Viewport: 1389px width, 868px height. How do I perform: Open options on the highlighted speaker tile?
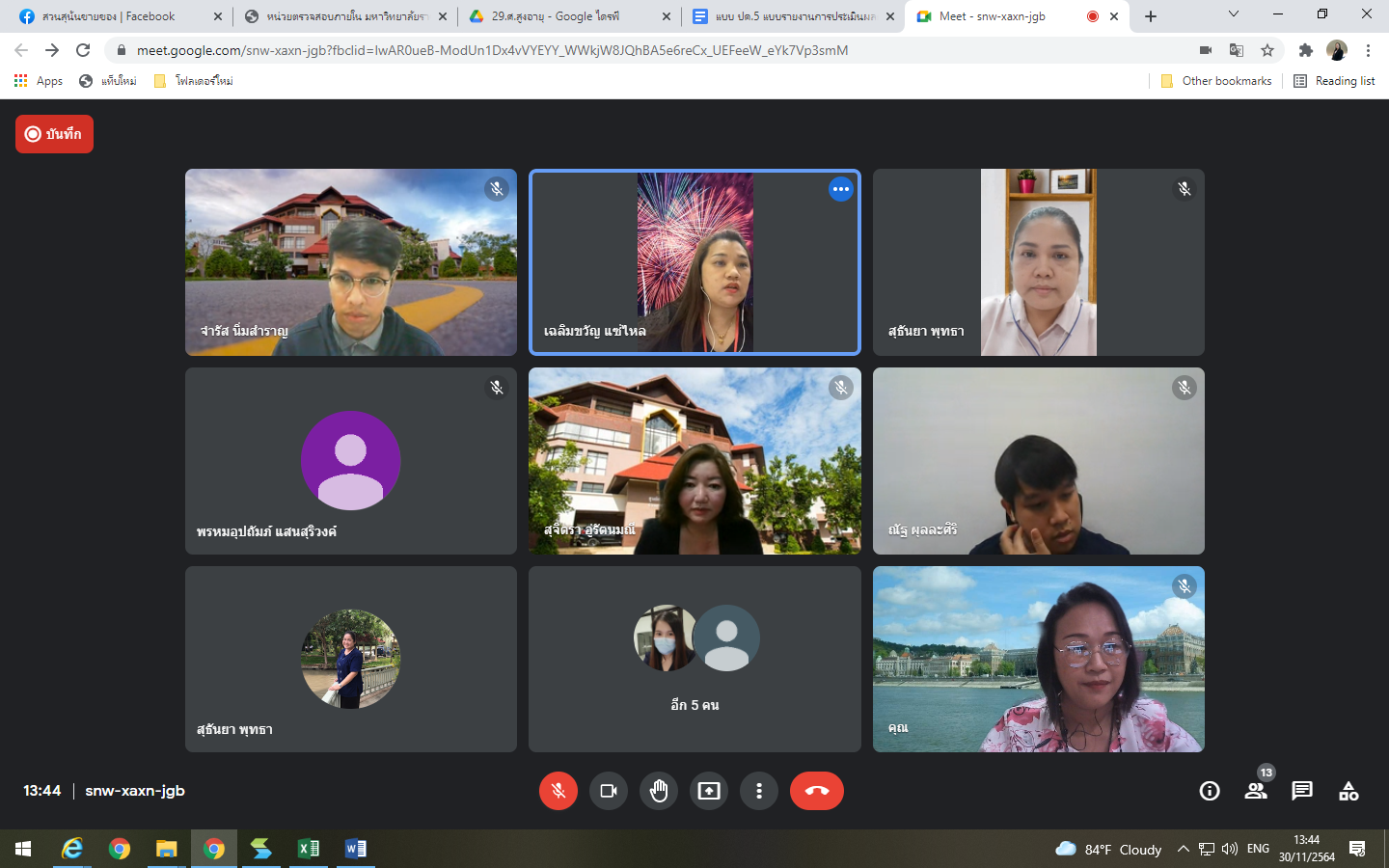coord(840,189)
